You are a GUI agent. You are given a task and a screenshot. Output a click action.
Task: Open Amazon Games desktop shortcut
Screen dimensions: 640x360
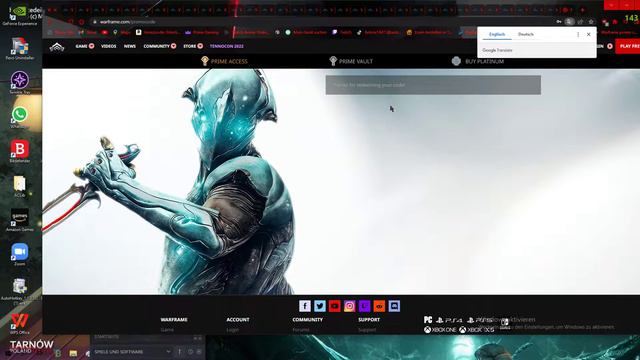pos(20,220)
